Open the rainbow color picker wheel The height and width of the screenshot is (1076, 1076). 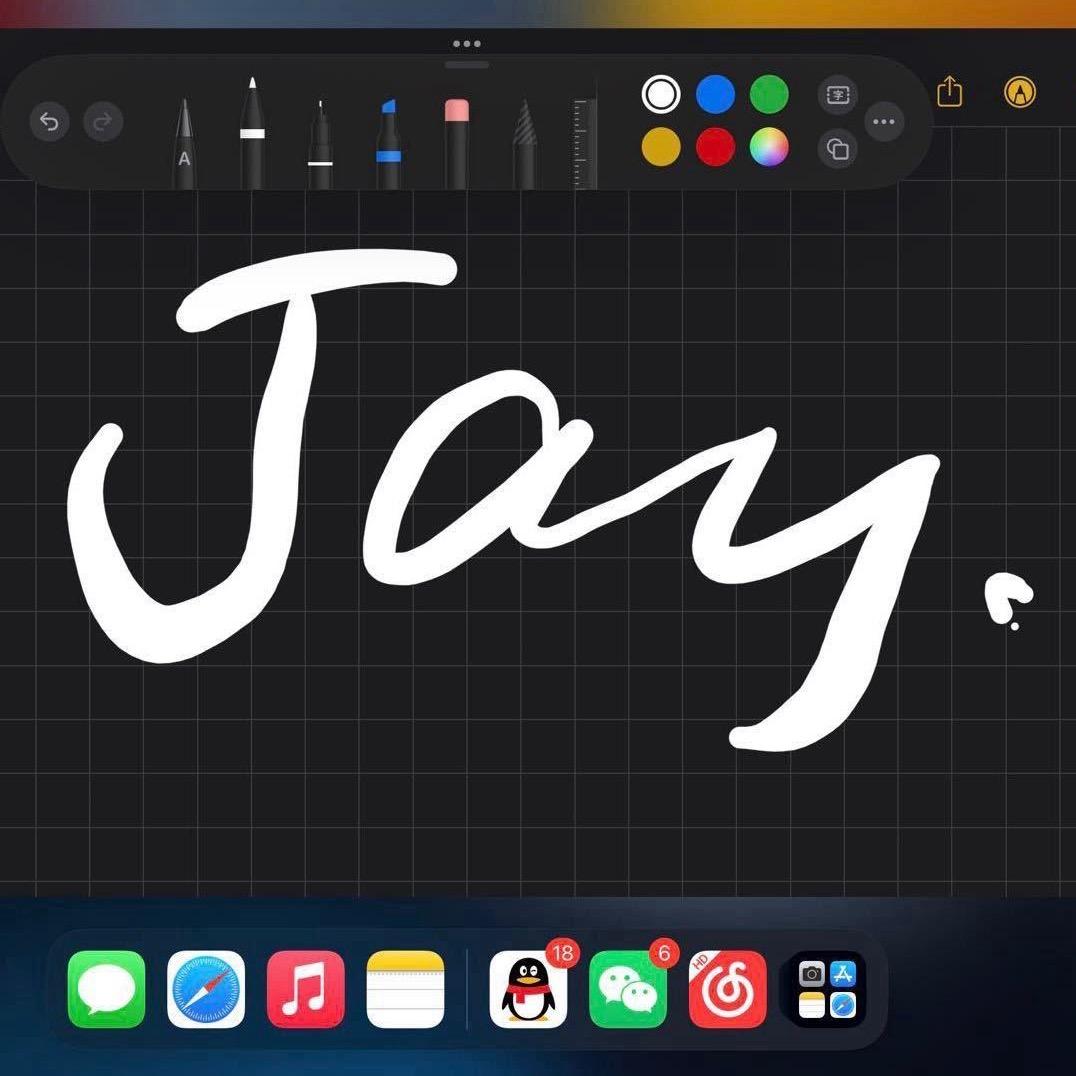tap(769, 148)
